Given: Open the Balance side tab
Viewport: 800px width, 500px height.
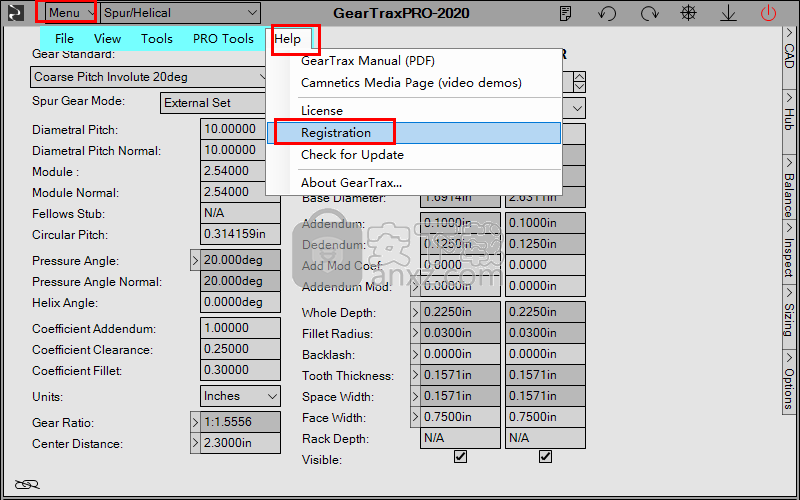Looking at the screenshot, I should pyautogui.click(x=789, y=187).
